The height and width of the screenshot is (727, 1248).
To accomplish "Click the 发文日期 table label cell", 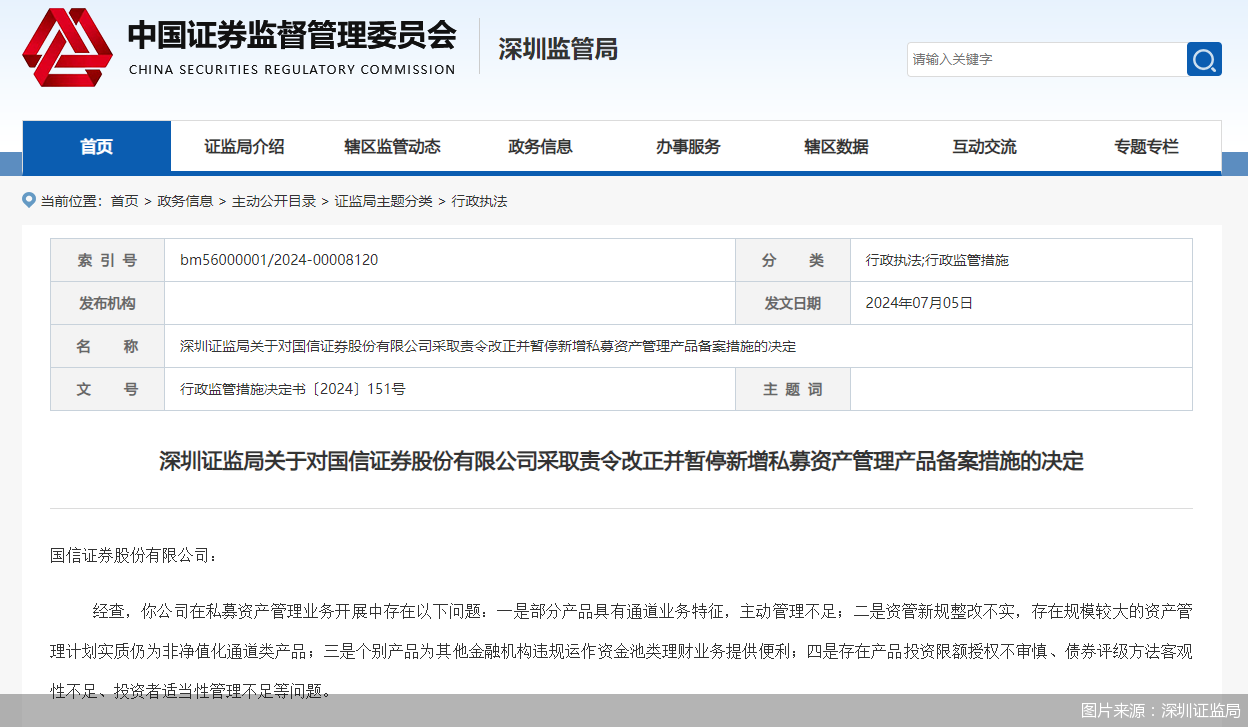I will click(793, 303).
